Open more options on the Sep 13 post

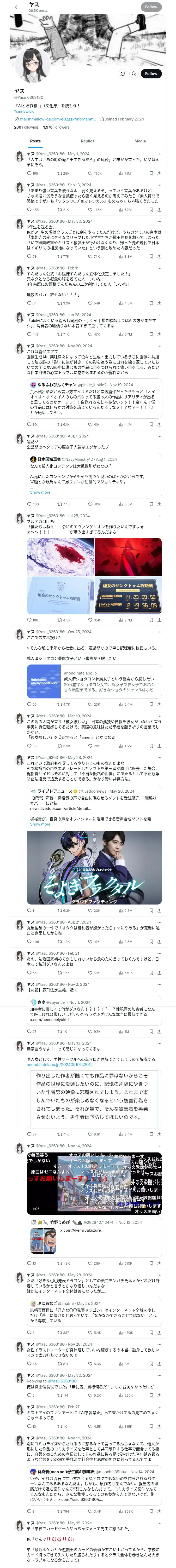tap(159, 185)
